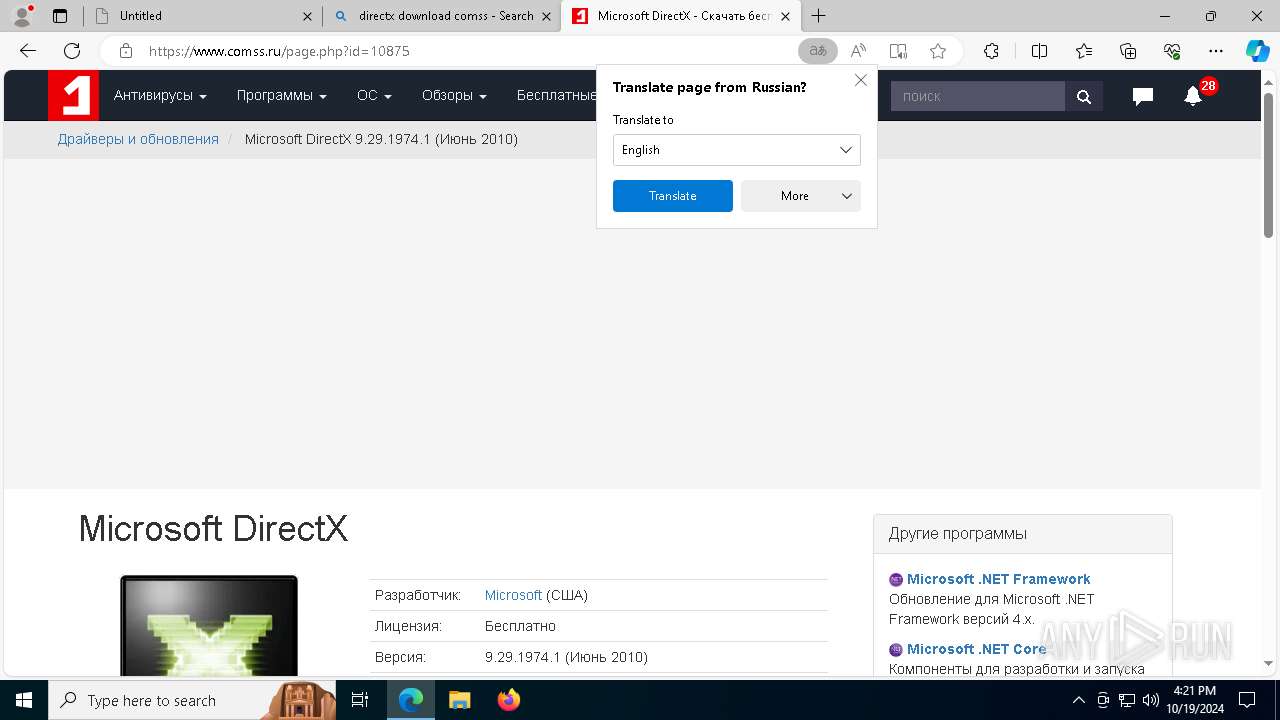Add this page to favorites star

938,51
